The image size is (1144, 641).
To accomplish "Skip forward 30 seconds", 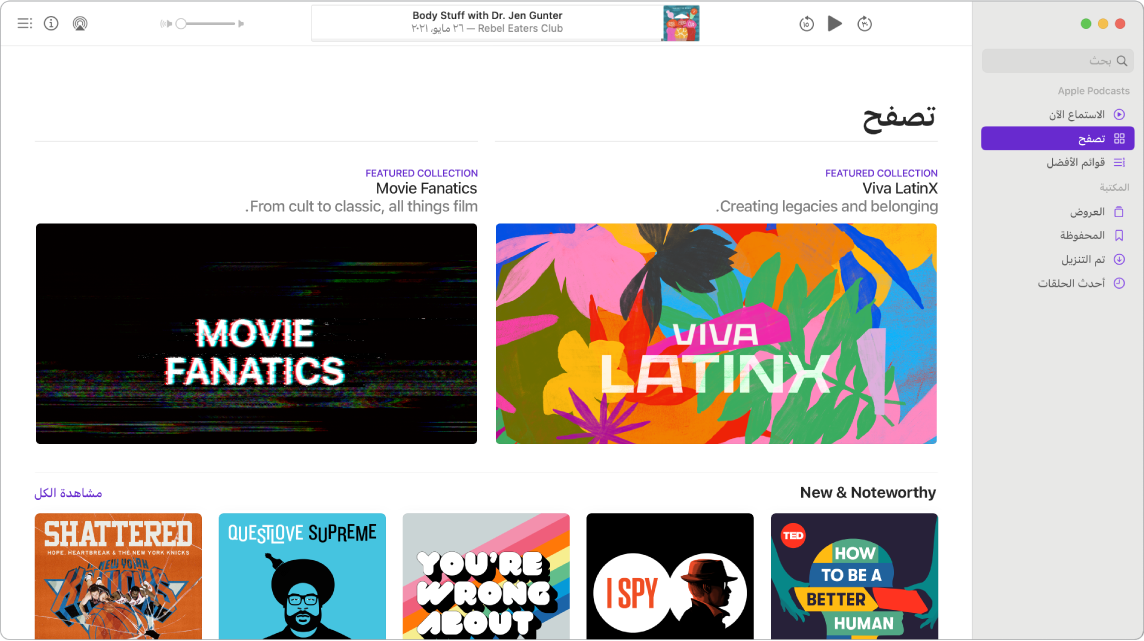I will tap(864, 23).
